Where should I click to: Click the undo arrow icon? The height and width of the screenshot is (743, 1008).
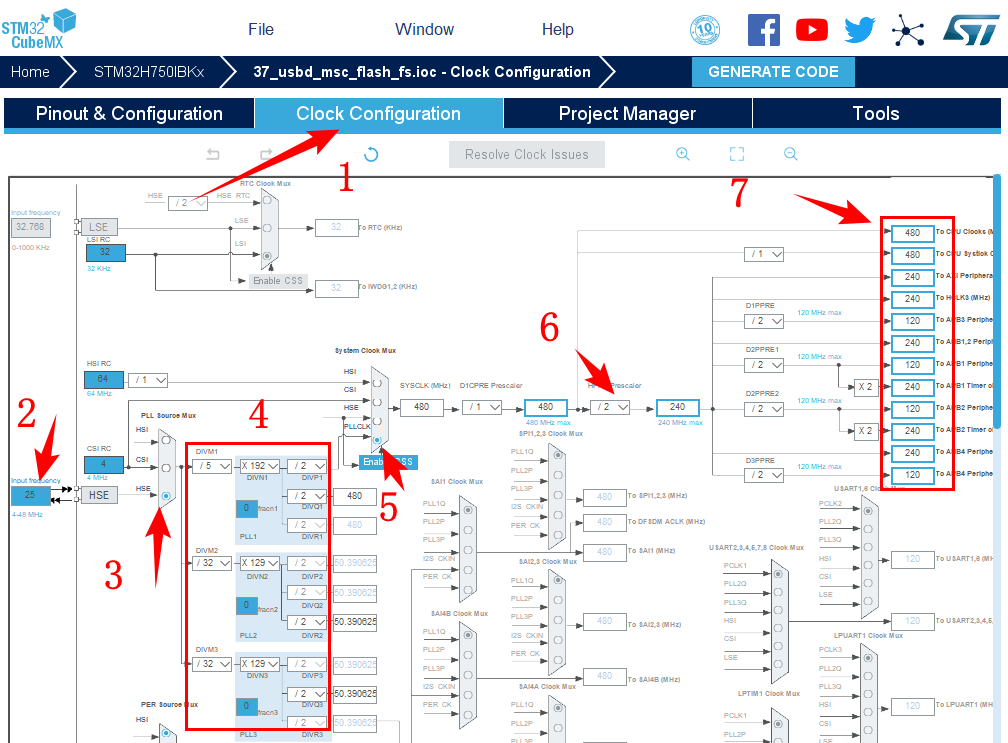click(213, 154)
